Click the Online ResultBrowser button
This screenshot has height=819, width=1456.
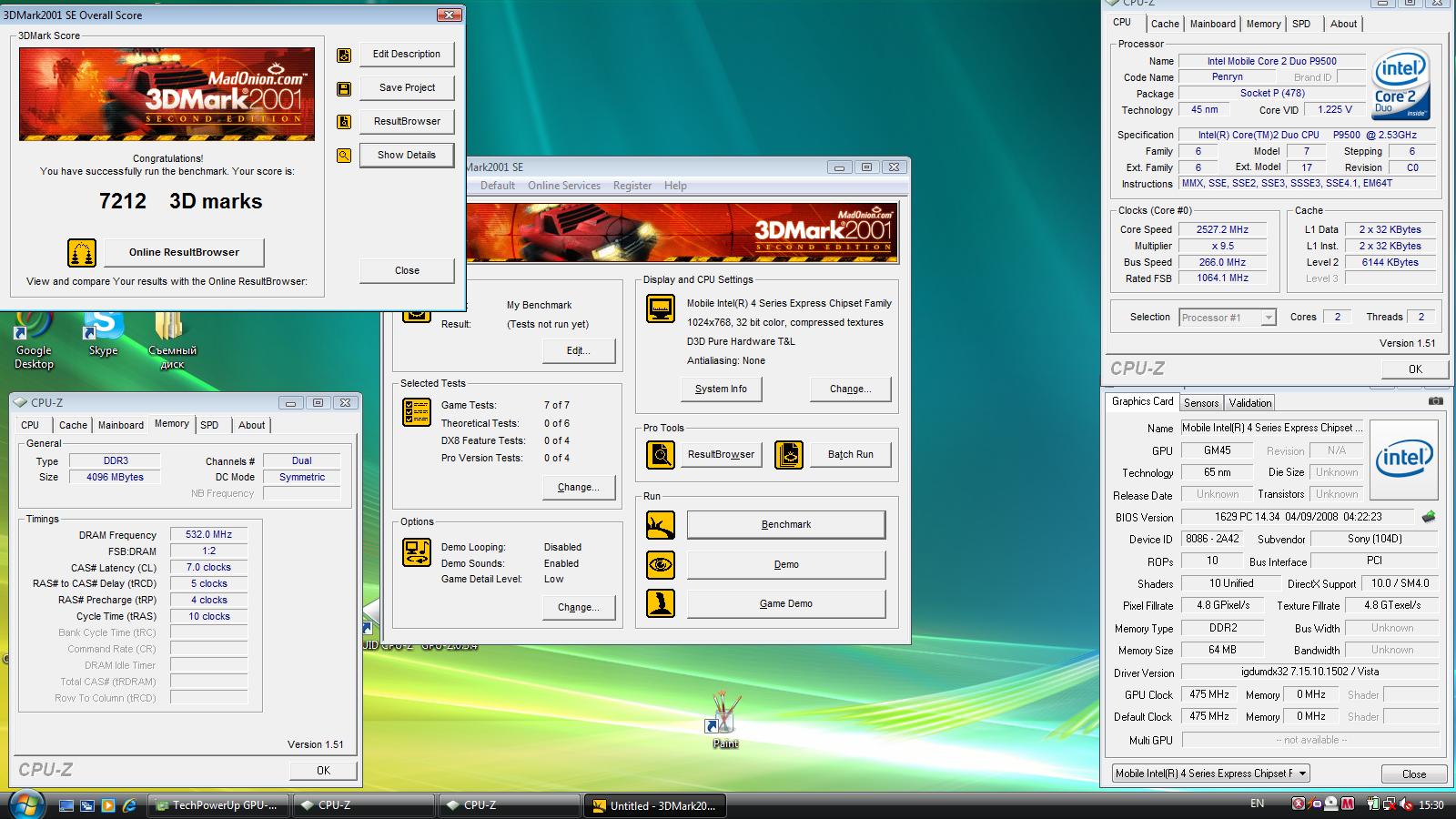click(184, 252)
